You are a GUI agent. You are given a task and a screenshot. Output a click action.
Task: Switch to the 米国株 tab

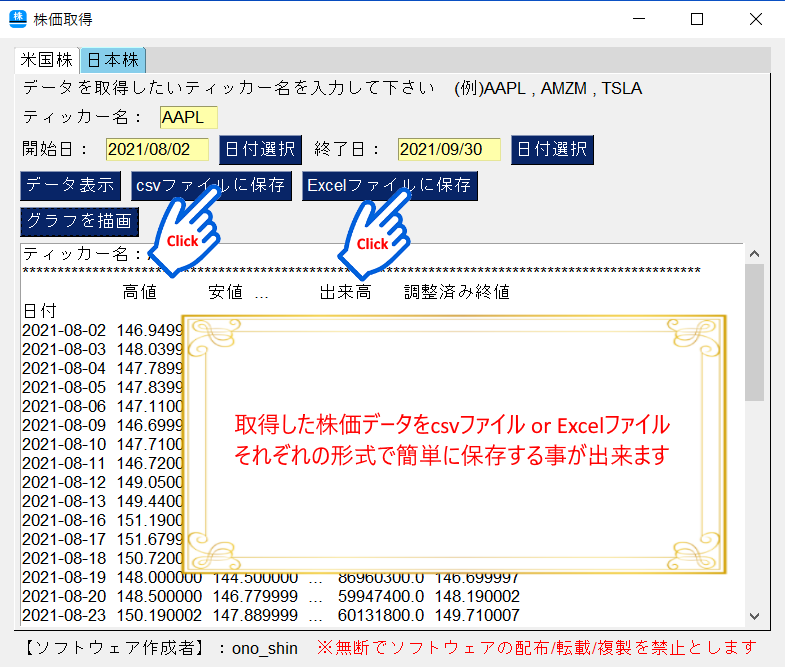pyautogui.click(x=47, y=60)
